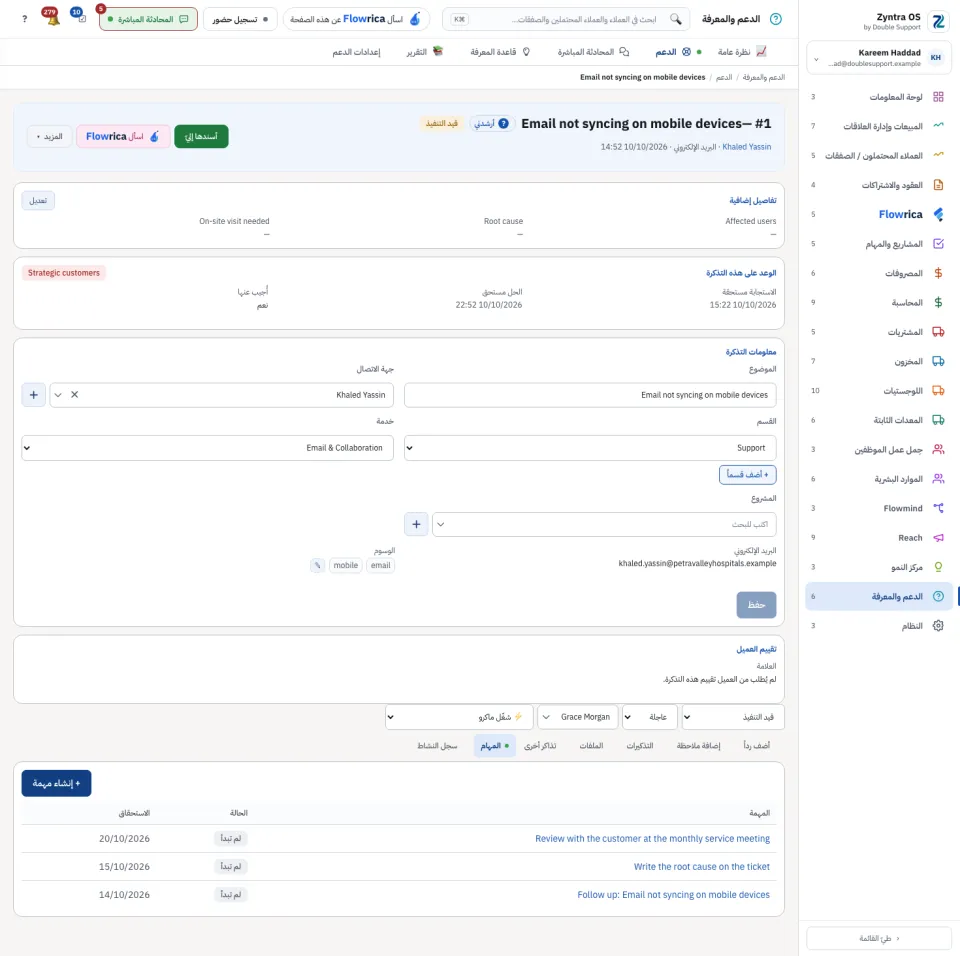Open the dashboard grid icon in sidebar
The image size is (960, 956).
pos(938,97)
